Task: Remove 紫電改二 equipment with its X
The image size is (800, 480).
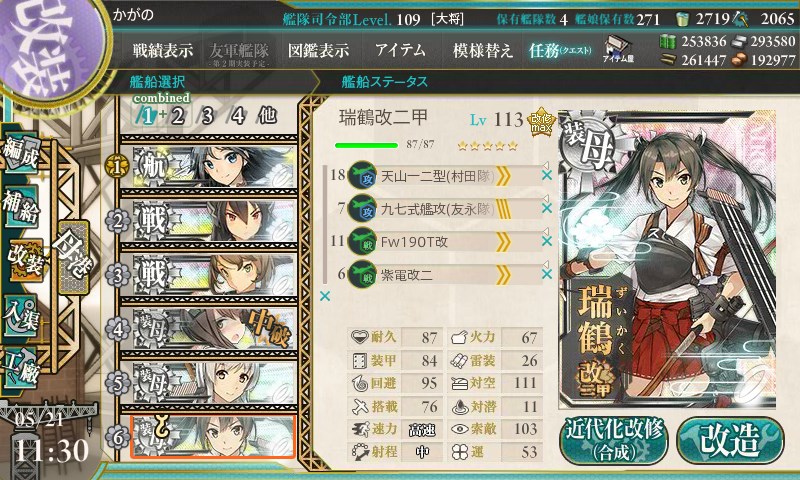Action: click(x=547, y=274)
